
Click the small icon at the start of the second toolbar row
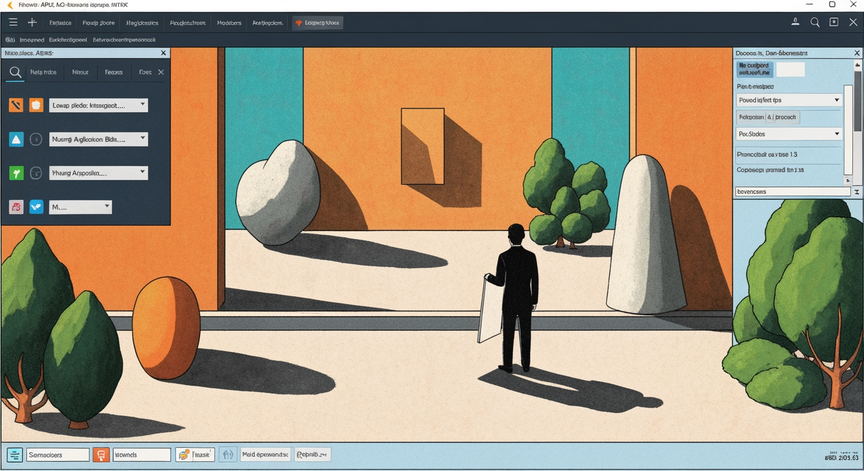coord(10,40)
